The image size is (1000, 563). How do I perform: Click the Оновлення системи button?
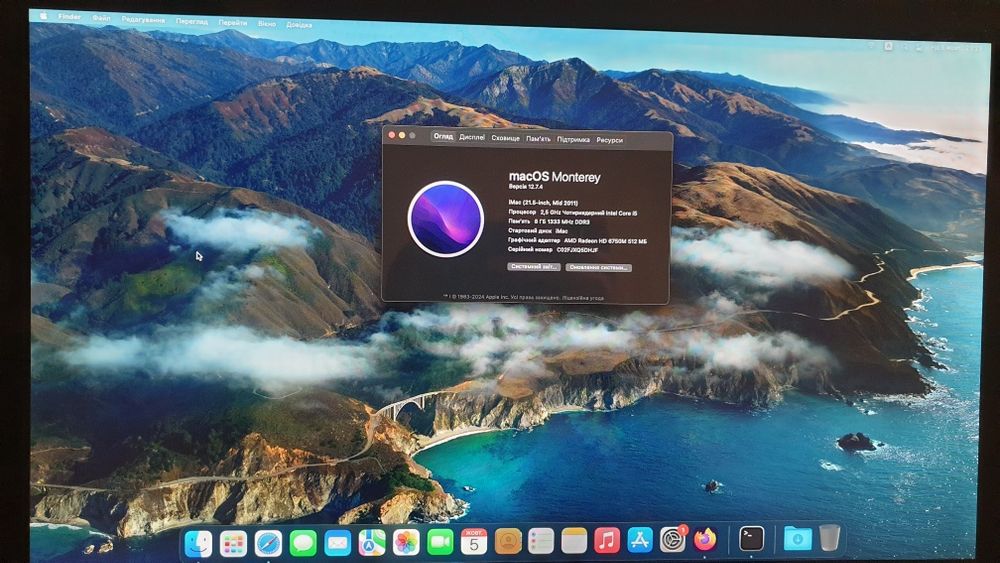point(598,268)
